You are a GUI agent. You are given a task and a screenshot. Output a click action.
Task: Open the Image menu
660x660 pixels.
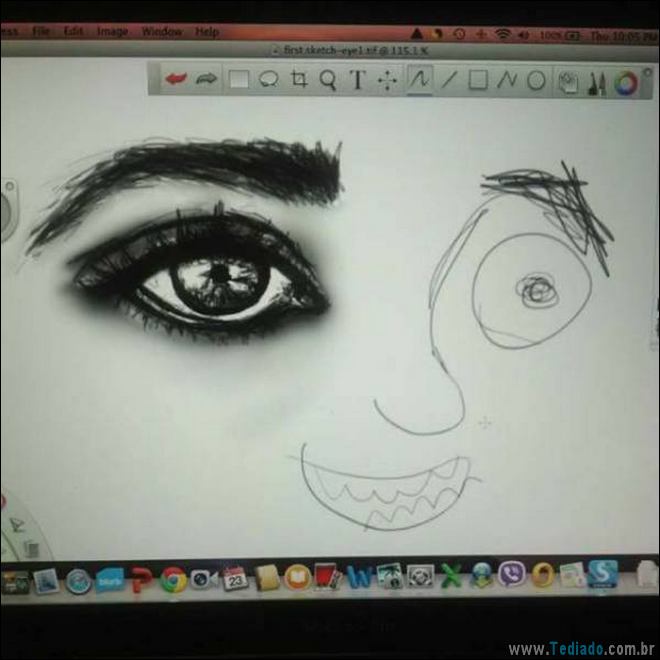click(112, 31)
